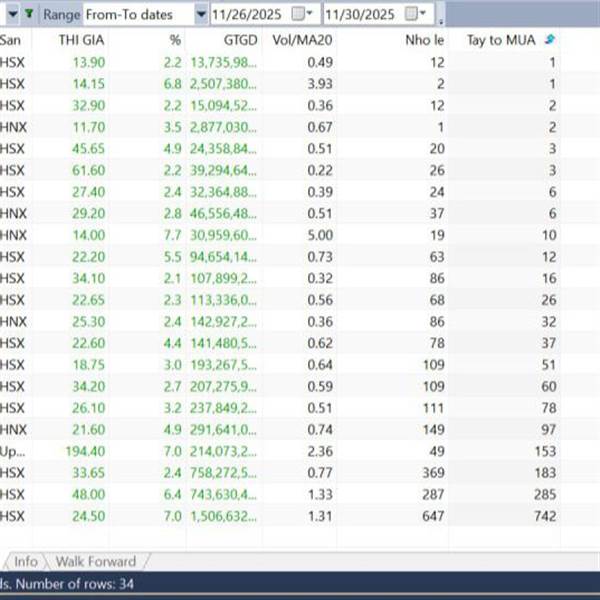
Task: Open the Range 'From-To dates' dropdown
Action: coord(201,15)
